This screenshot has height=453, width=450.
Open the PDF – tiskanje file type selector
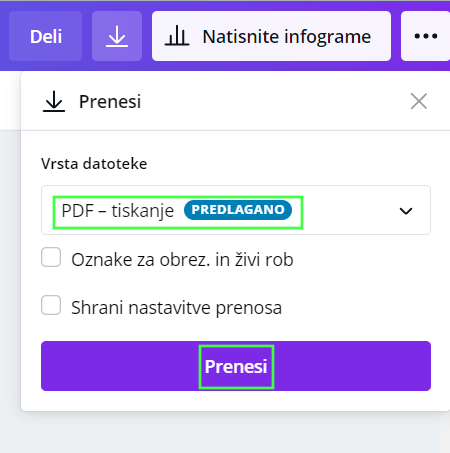click(x=236, y=210)
